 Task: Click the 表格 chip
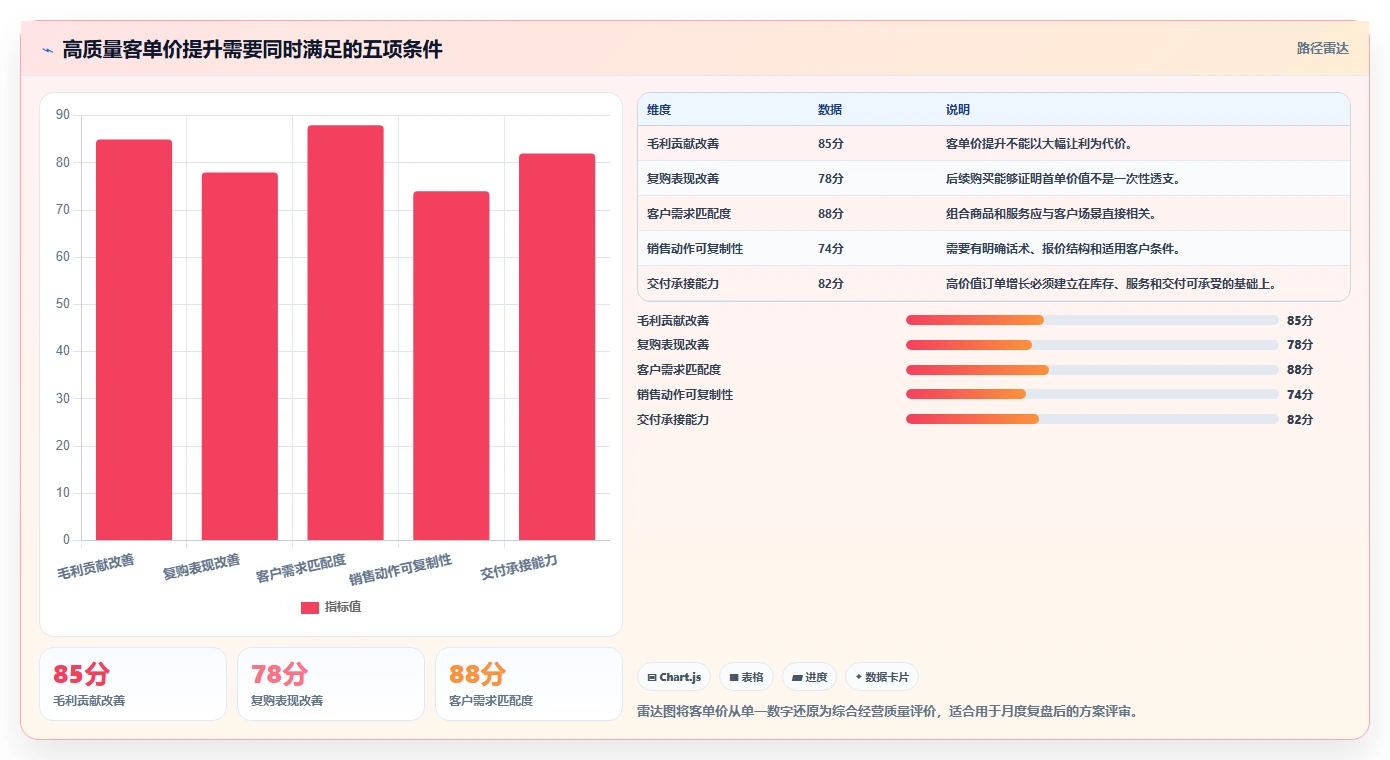coord(746,677)
